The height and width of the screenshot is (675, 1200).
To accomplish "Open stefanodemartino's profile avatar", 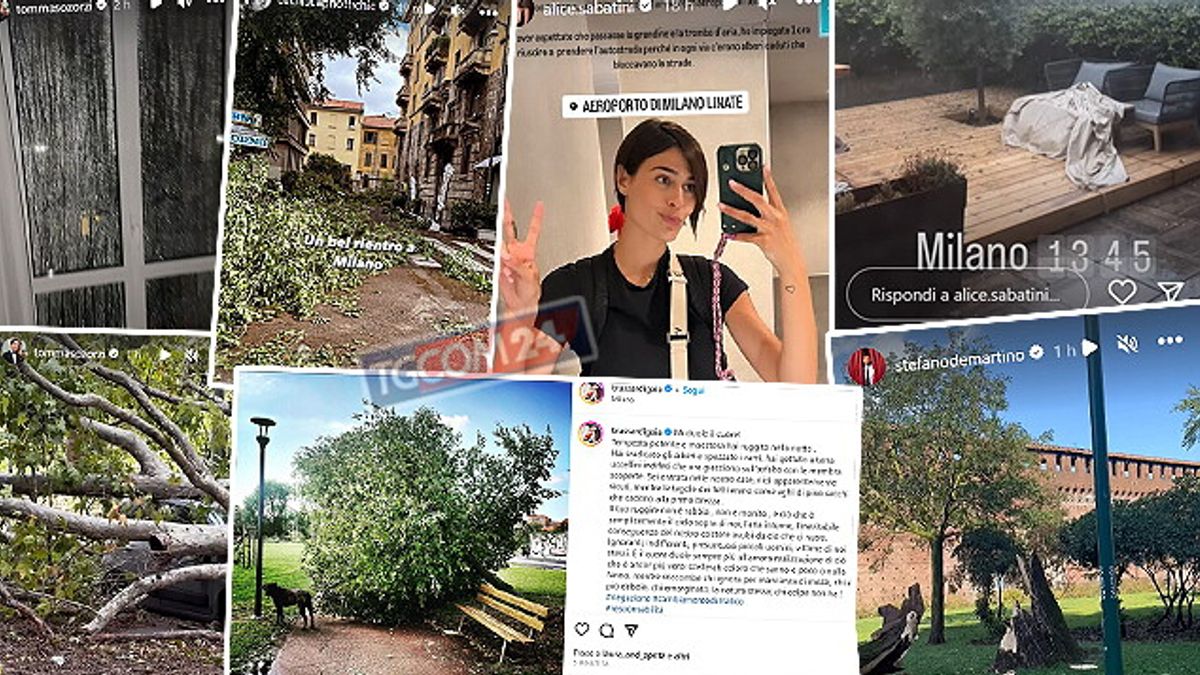I will (867, 366).
